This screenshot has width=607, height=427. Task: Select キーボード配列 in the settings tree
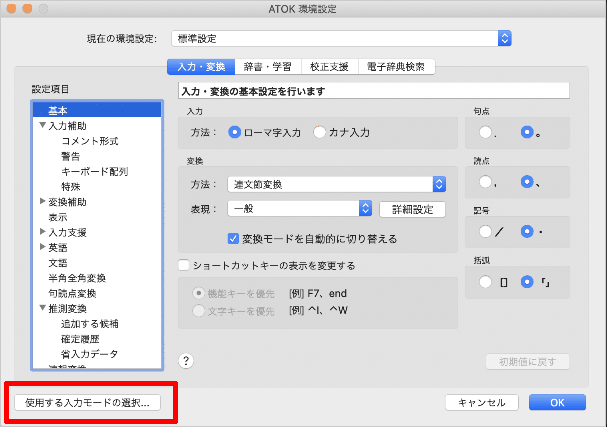94,171
